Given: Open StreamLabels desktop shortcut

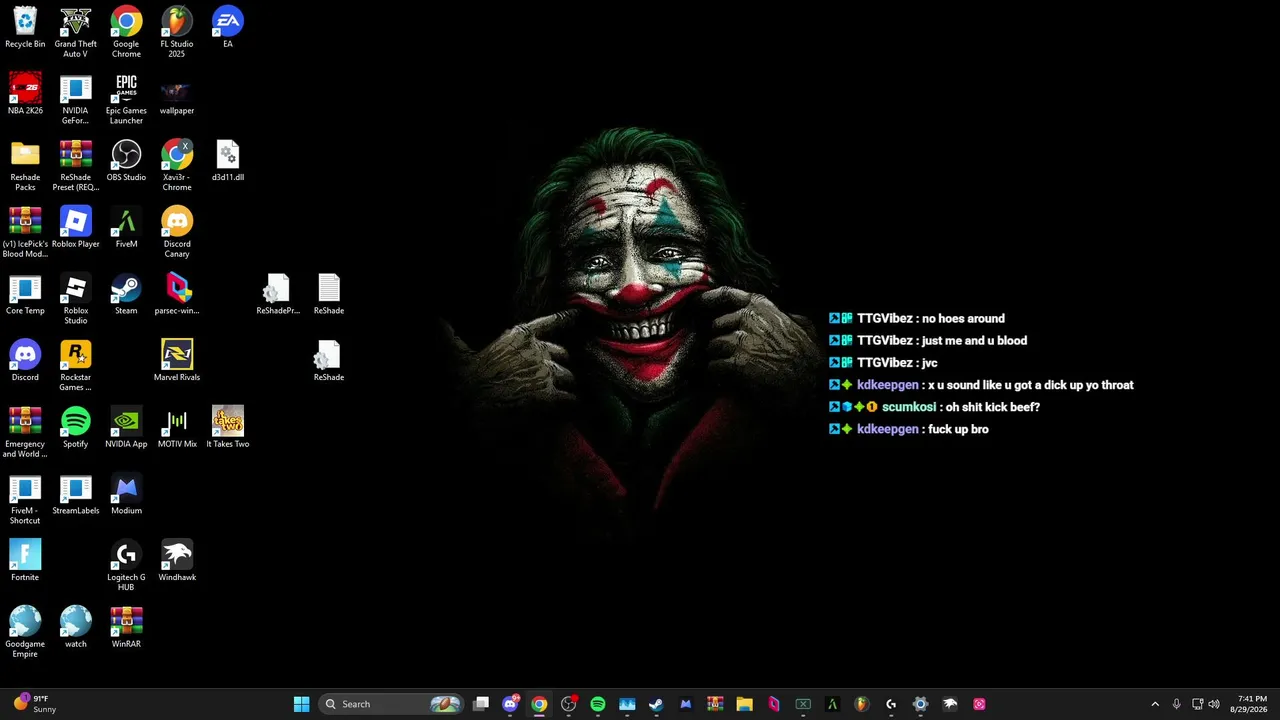Looking at the screenshot, I should pyautogui.click(x=76, y=495).
